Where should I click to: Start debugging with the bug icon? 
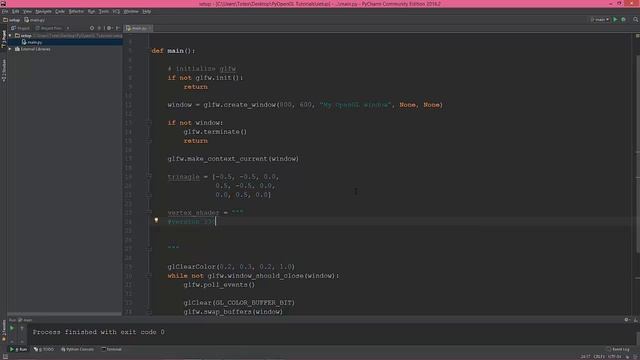click(623, 20)
